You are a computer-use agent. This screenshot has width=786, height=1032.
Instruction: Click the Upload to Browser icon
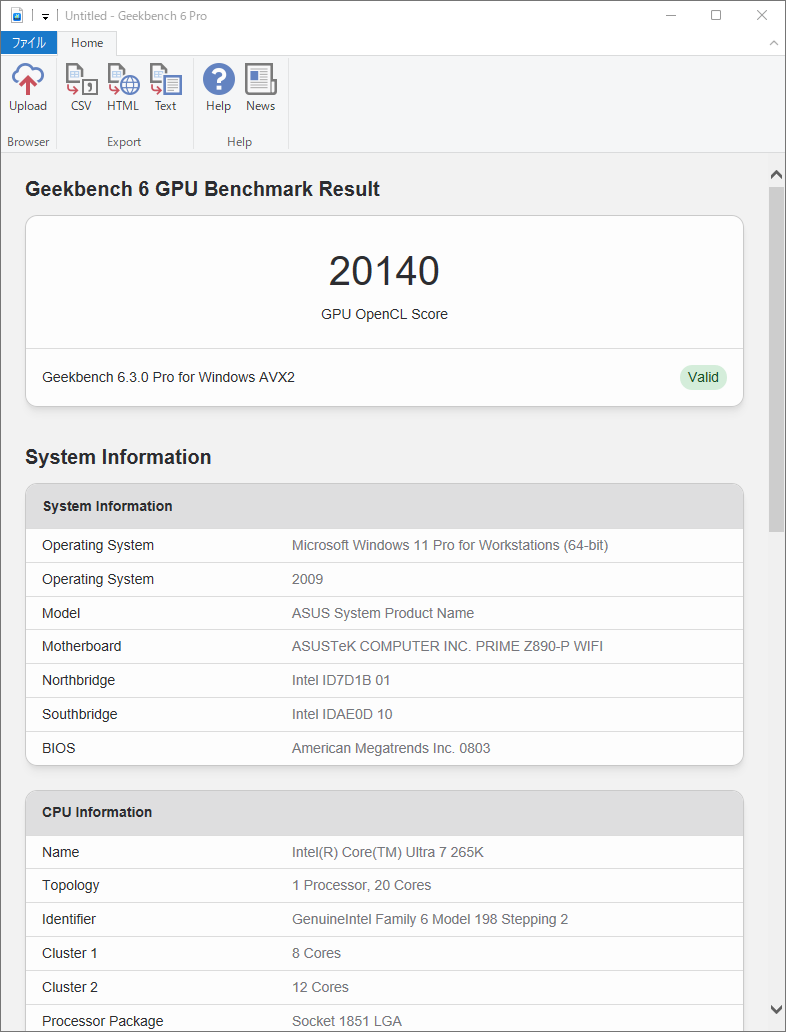coord(28,88)
